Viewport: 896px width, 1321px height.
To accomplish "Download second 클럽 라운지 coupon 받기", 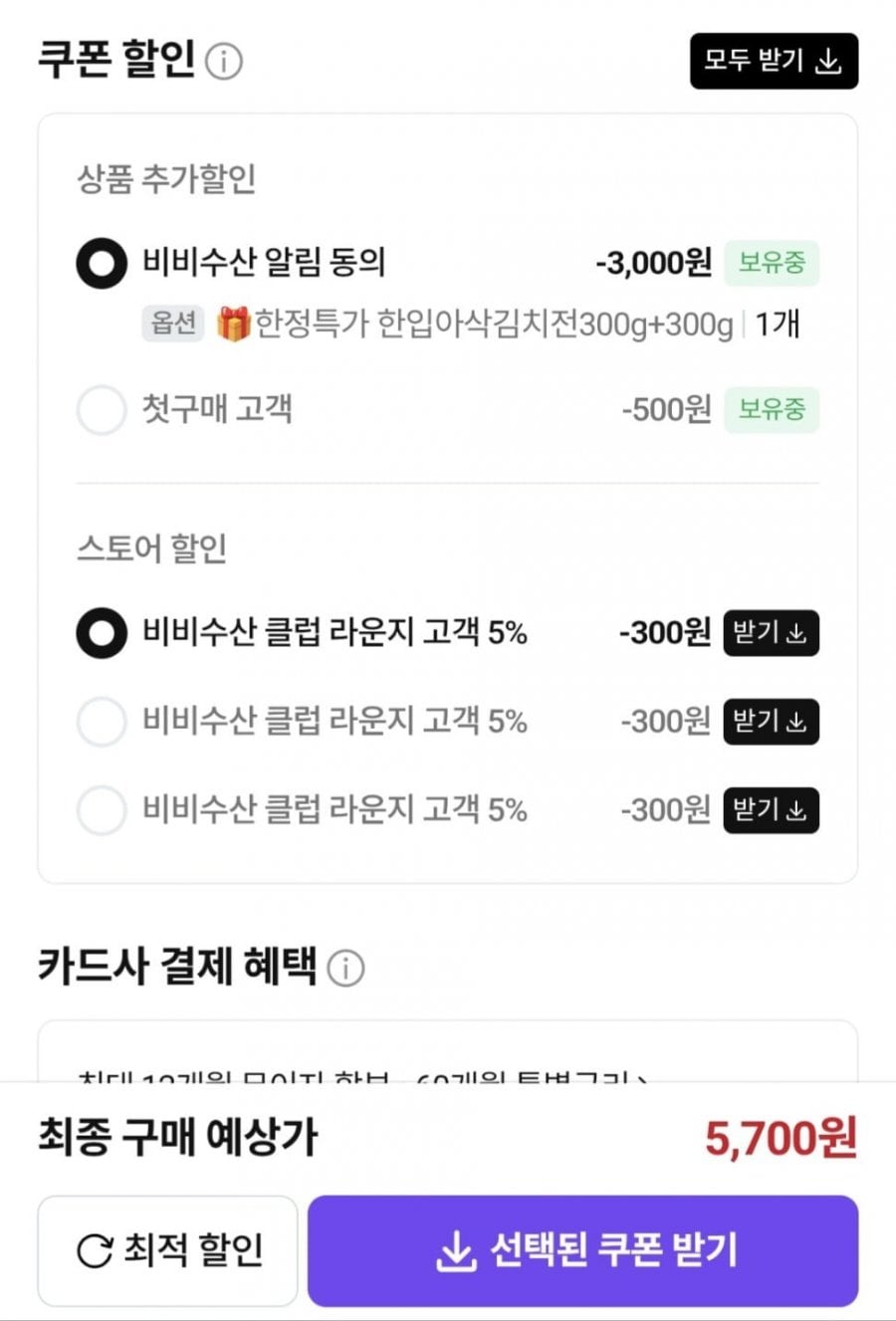I will (771, 722).
